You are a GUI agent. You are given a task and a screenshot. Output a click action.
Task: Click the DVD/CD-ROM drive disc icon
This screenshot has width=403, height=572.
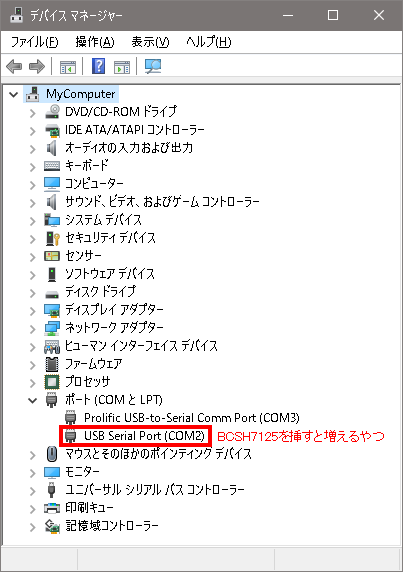[x=52, y=112]
